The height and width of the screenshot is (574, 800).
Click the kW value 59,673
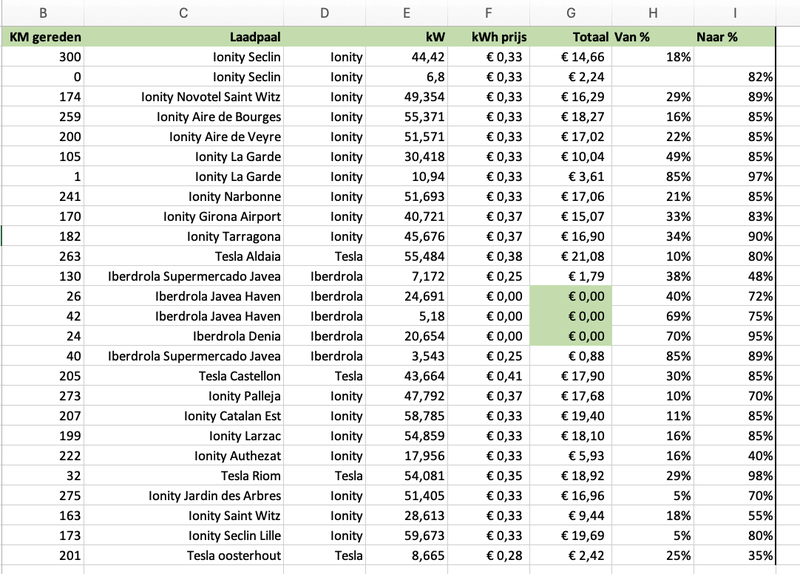407,535
